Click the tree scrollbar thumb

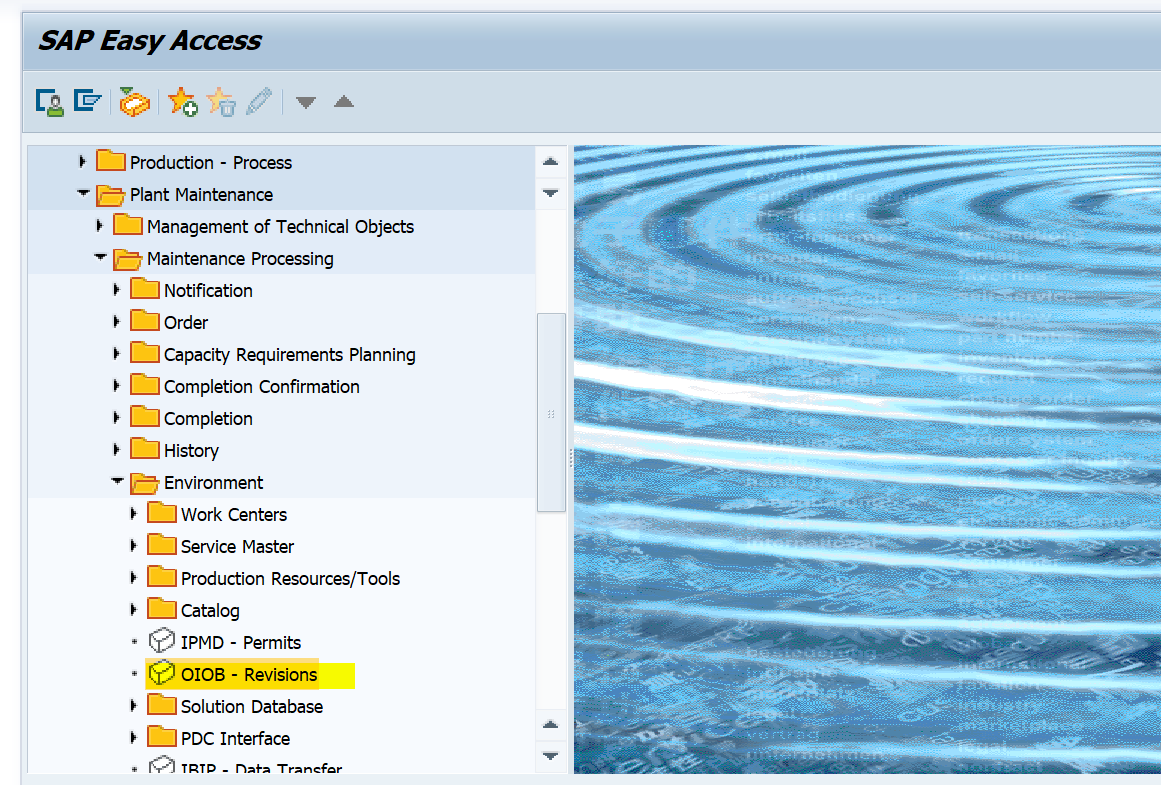[551, 412]
